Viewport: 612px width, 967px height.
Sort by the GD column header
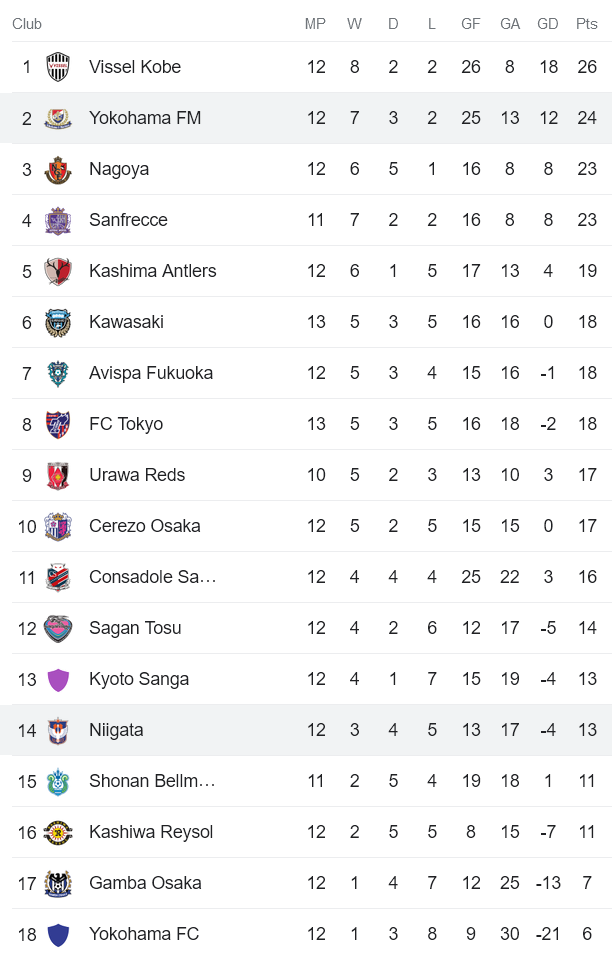pyautogui.click(x=548, y=24)
